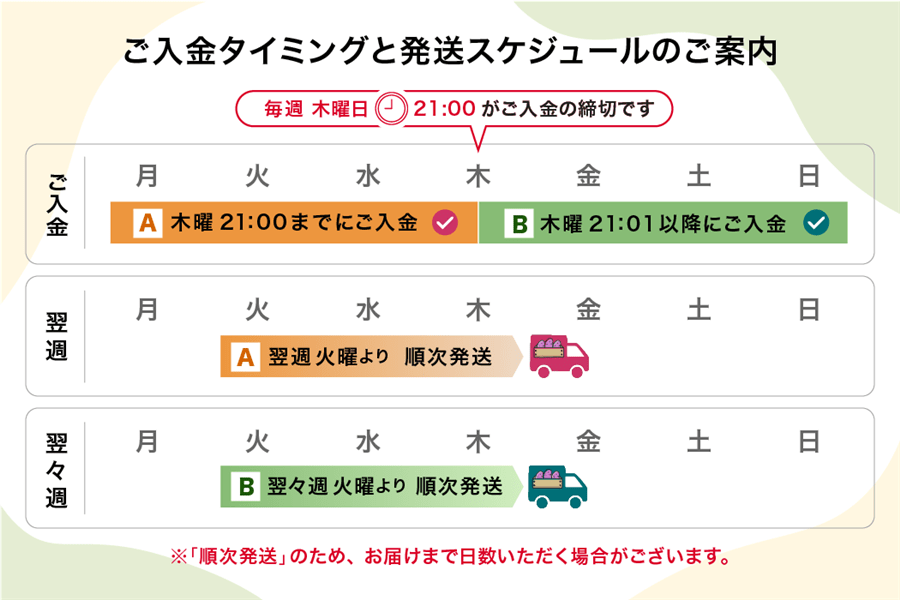The height and width of the screenshot is (600, 900).
Task: Click 木 in the ご入金 row
Action: tap(478, 177)
